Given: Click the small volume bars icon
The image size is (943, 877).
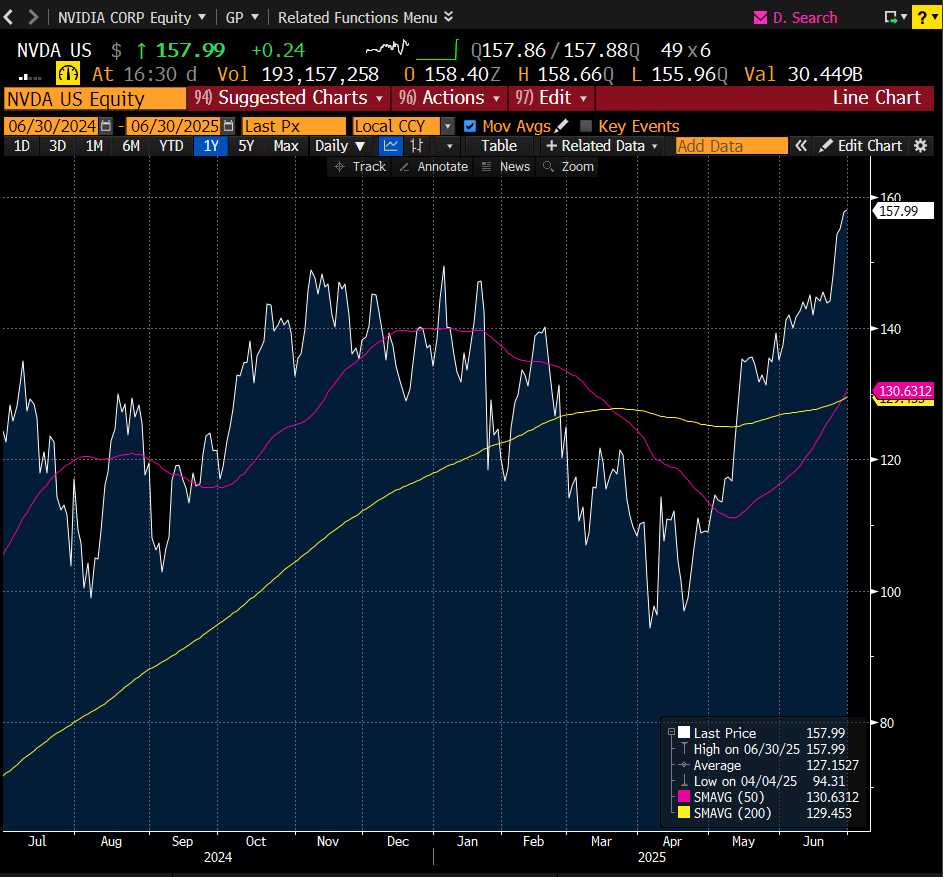Looking at the screenshot, I should pos(30,76).
